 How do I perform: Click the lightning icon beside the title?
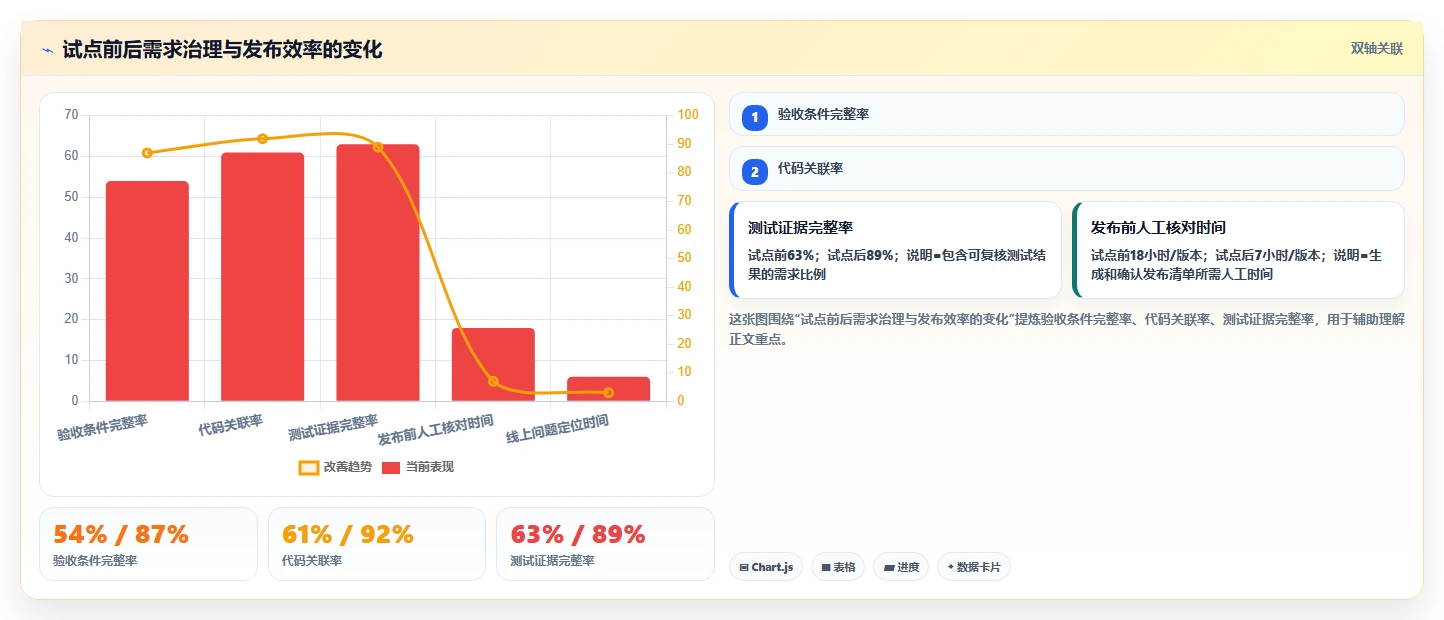tap(47, 50)
